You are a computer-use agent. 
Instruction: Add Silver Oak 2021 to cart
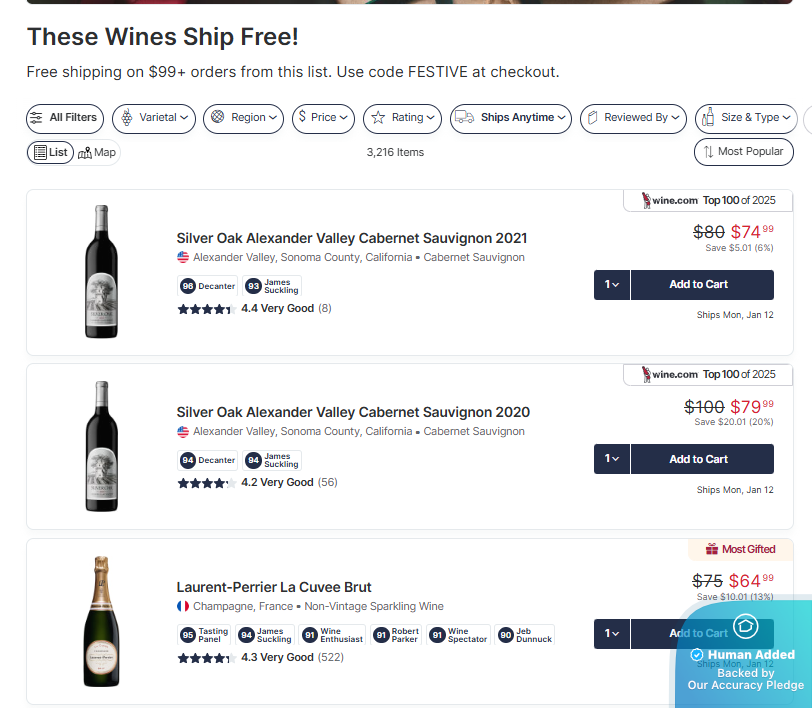701,285
